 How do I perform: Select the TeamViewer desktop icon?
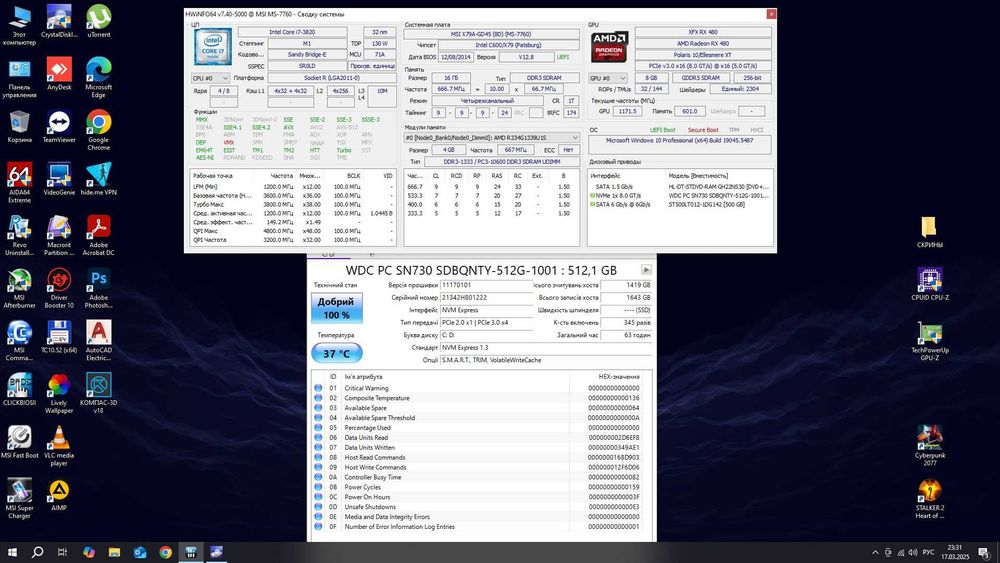(59, 127)
